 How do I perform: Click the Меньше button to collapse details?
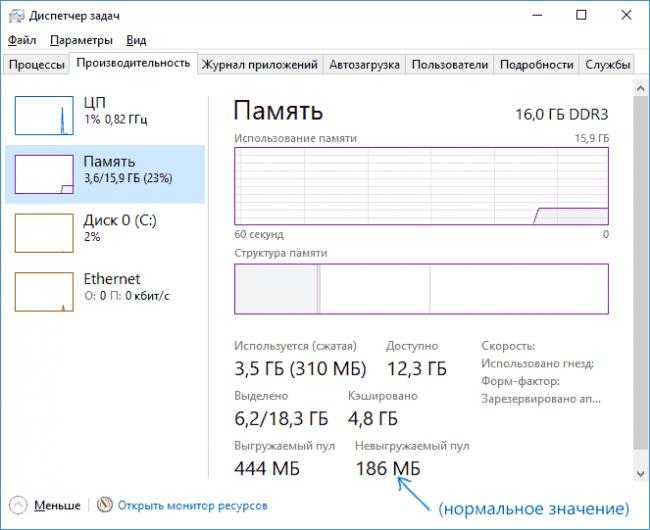pos(57,505)
